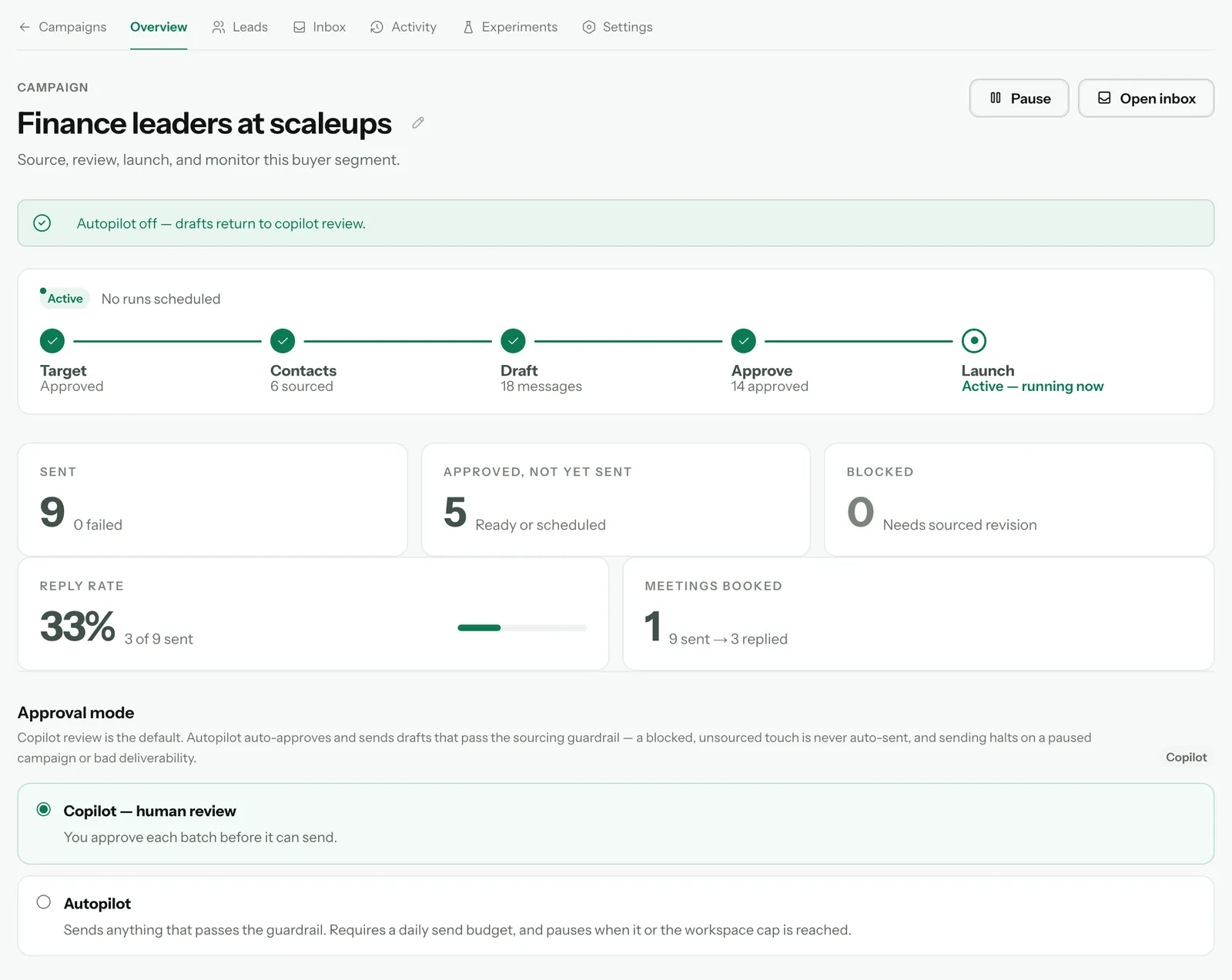
Task: Select the Launch step marker
Action: coord(974,340)
